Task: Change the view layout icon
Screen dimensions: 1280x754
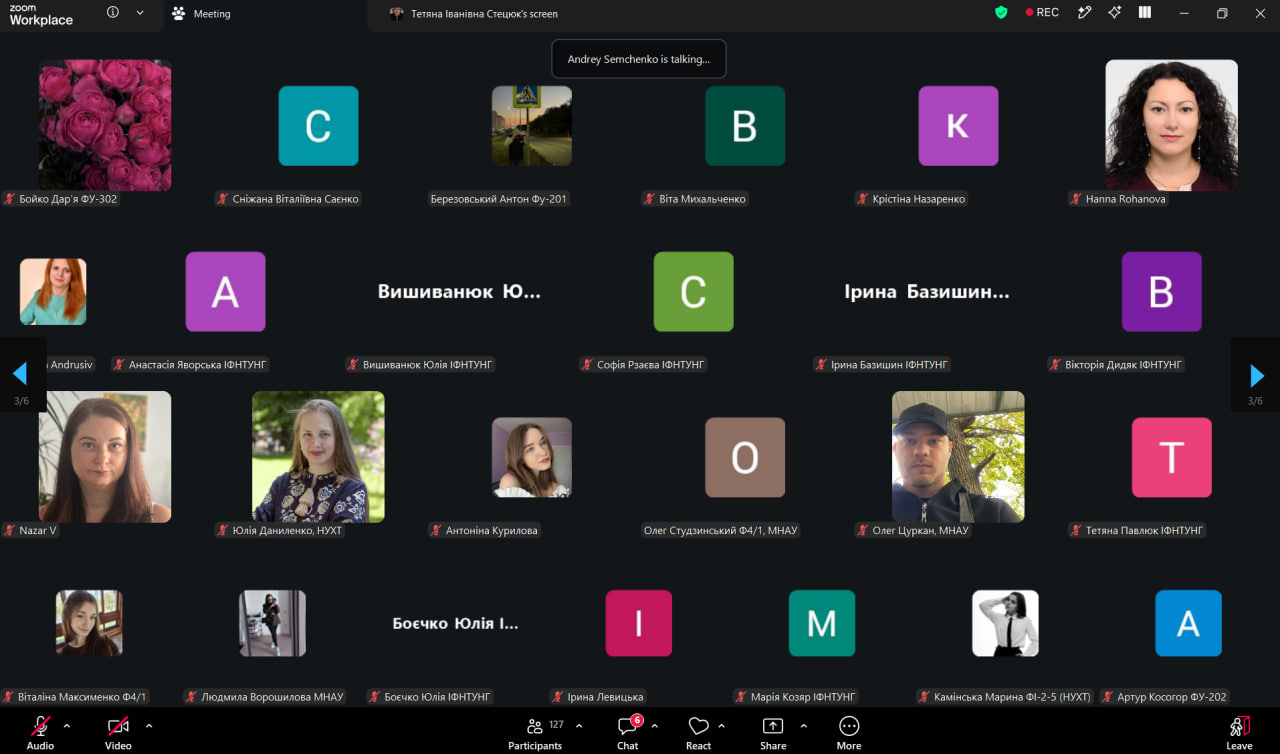Action: coord(1145,13)
